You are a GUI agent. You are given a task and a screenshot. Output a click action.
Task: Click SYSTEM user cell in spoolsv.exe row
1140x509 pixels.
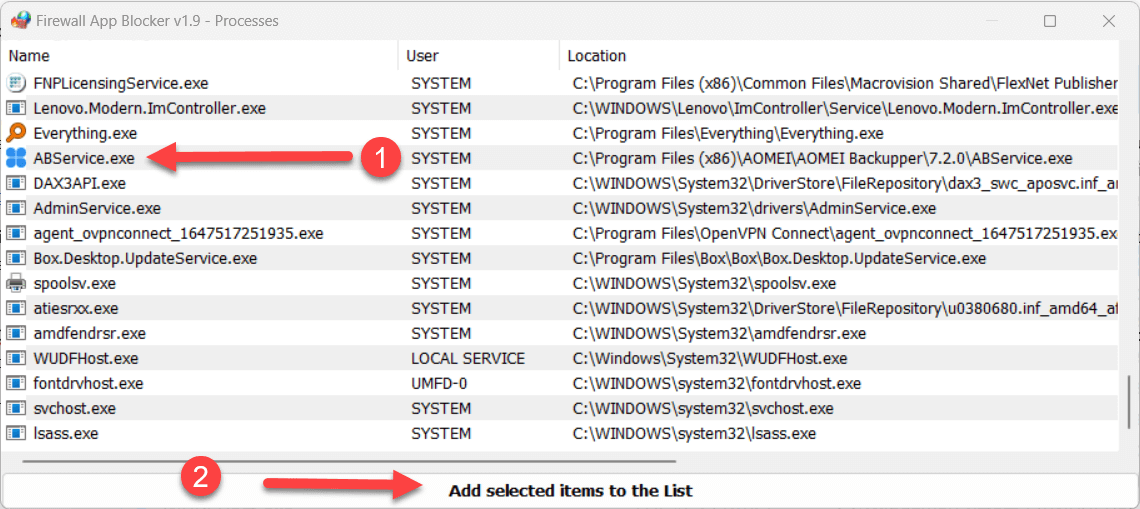(x=441, y=283)
